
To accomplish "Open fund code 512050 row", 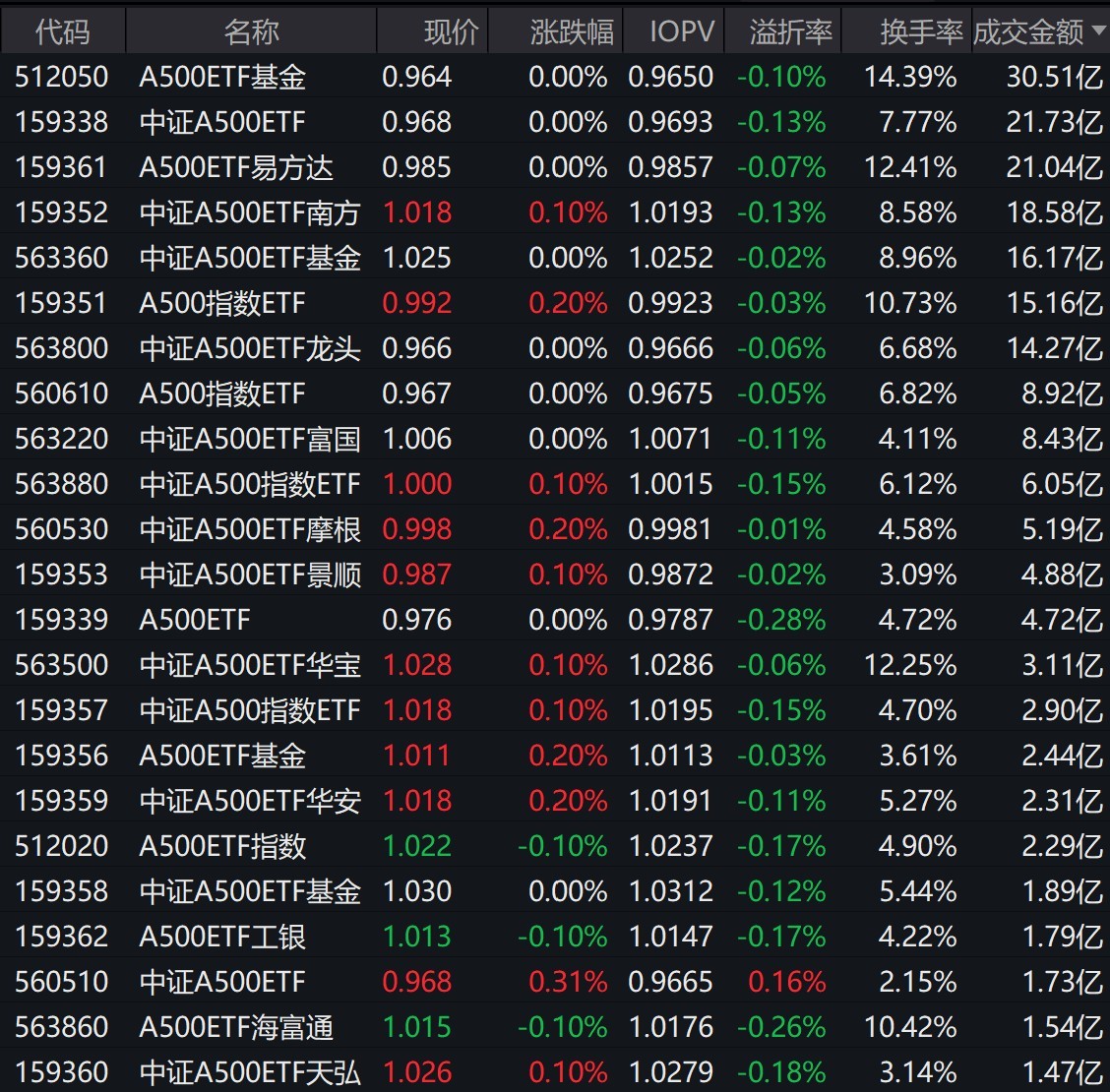I will click(x=62, y=77).
